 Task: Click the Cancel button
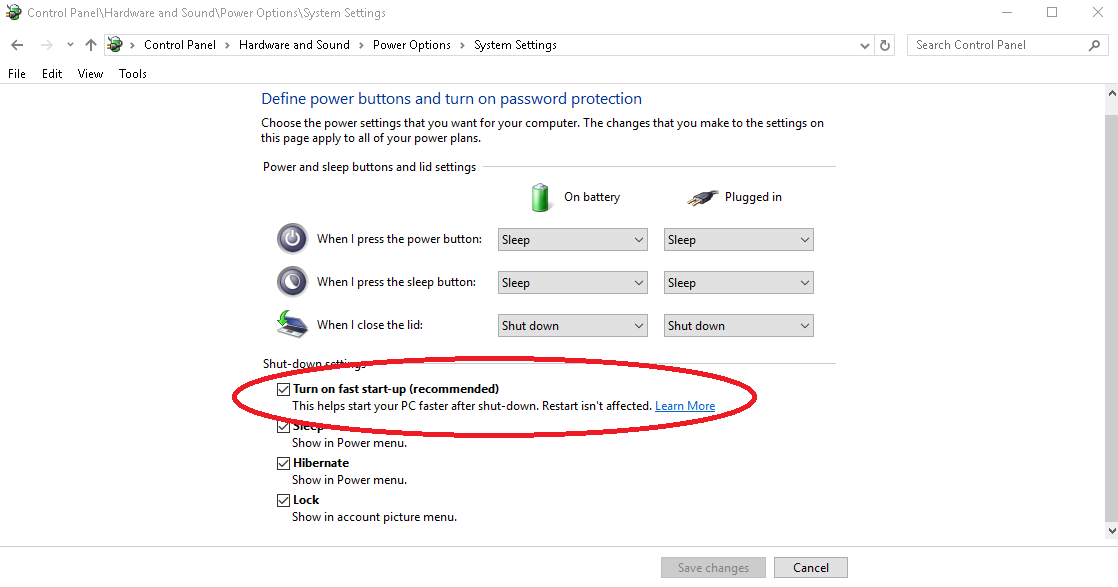(x=811, y=568)
